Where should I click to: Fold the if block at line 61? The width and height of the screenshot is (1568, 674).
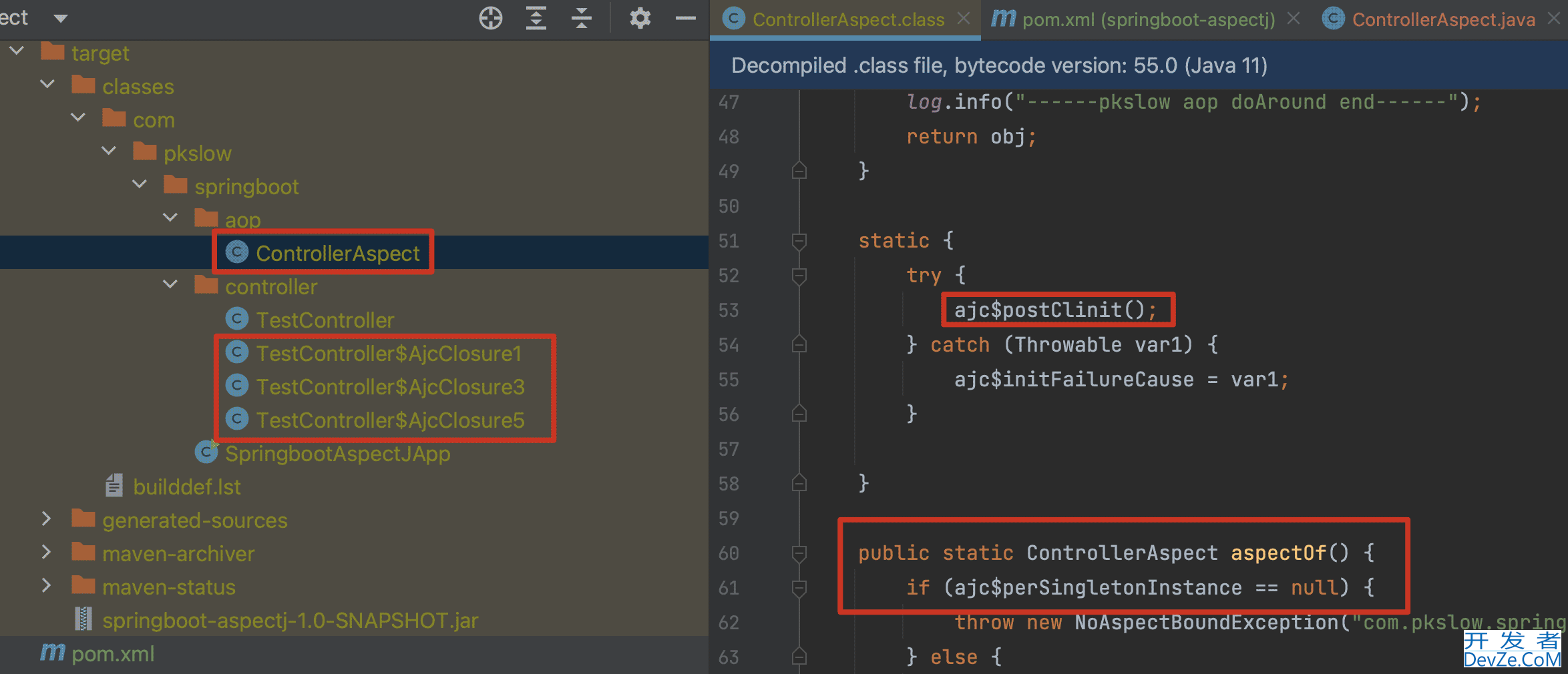click(x=799, y=588)
